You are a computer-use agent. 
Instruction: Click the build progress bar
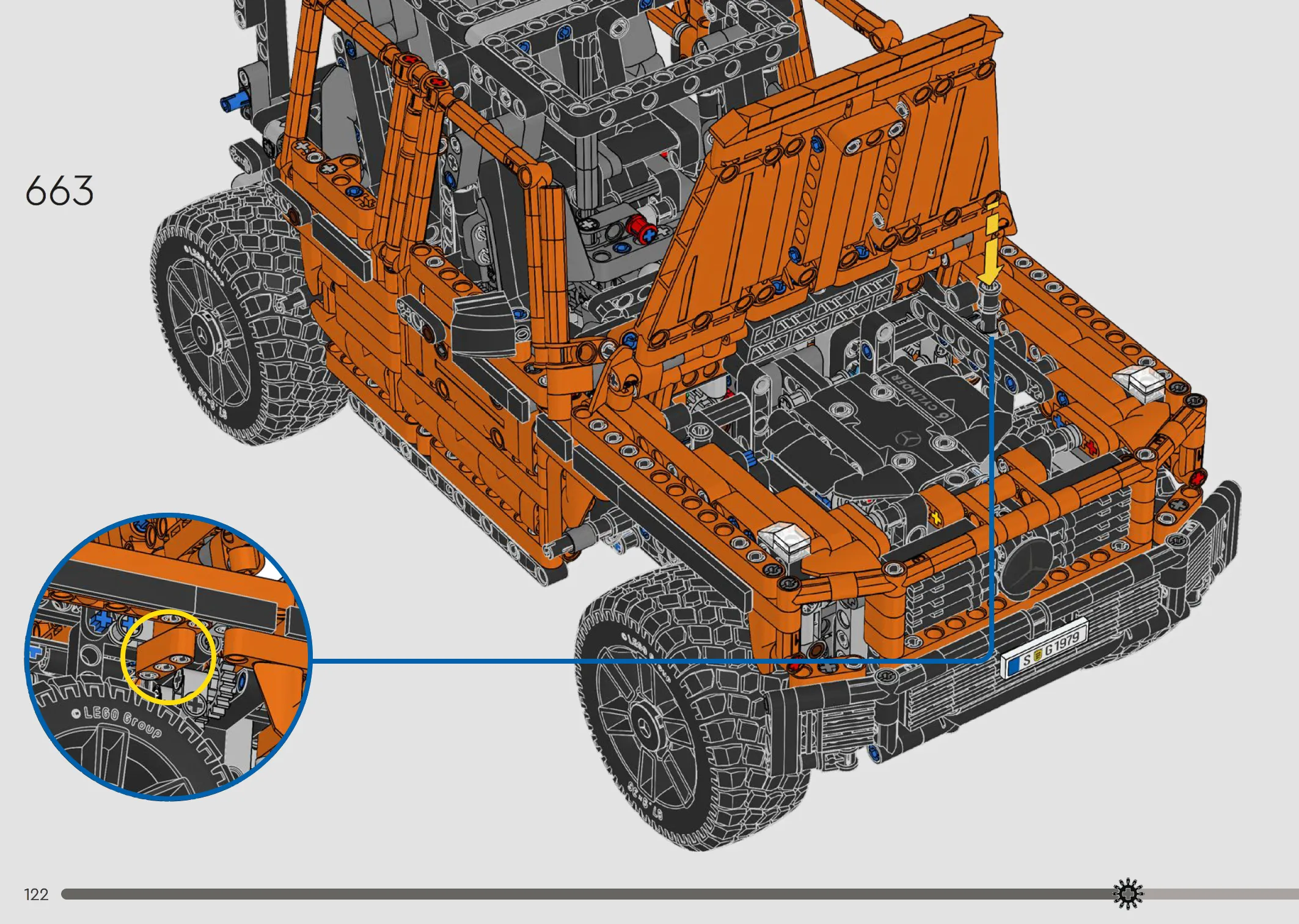tap(680, 894)
